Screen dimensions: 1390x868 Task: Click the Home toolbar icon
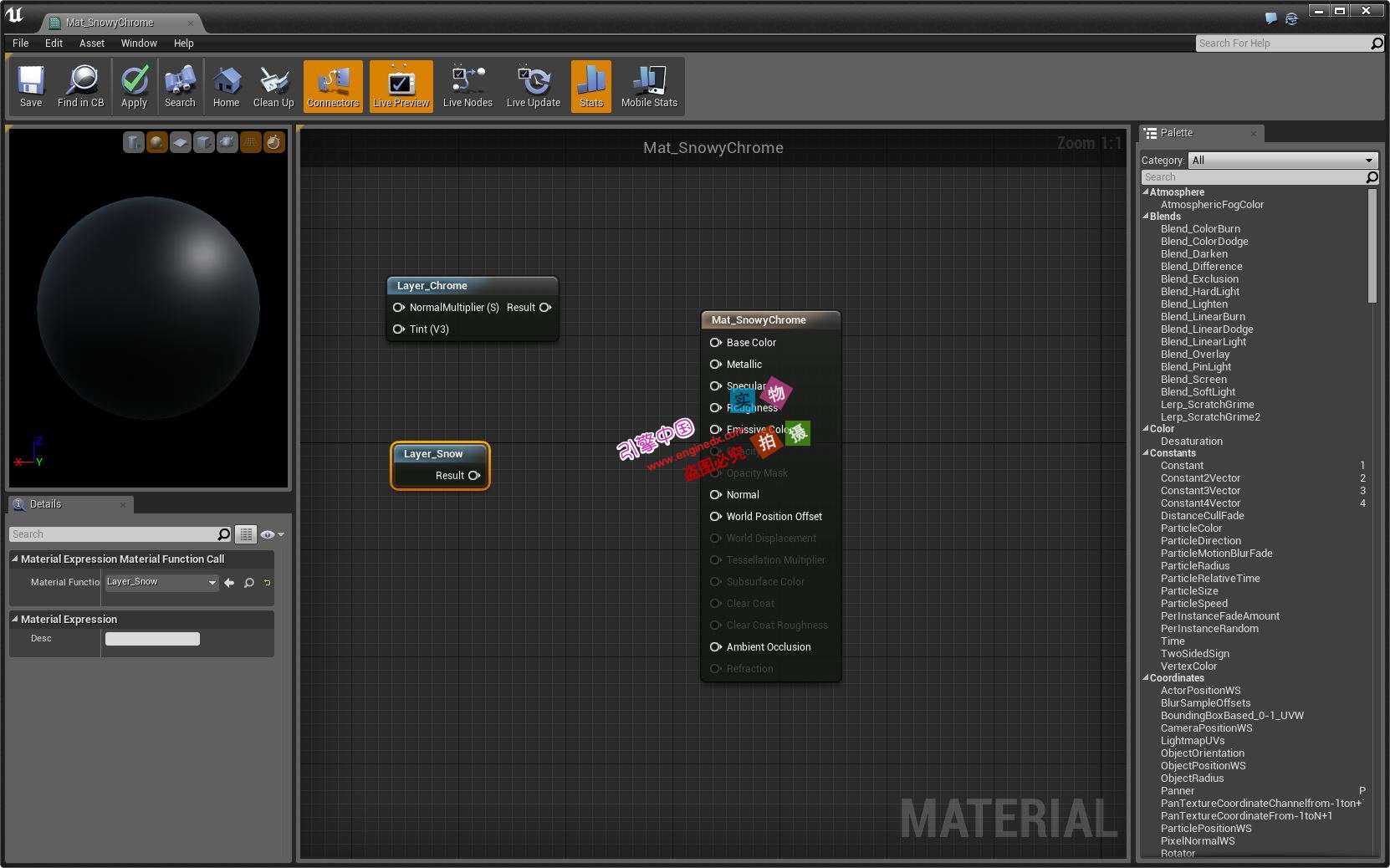click(x=226, y=86)
